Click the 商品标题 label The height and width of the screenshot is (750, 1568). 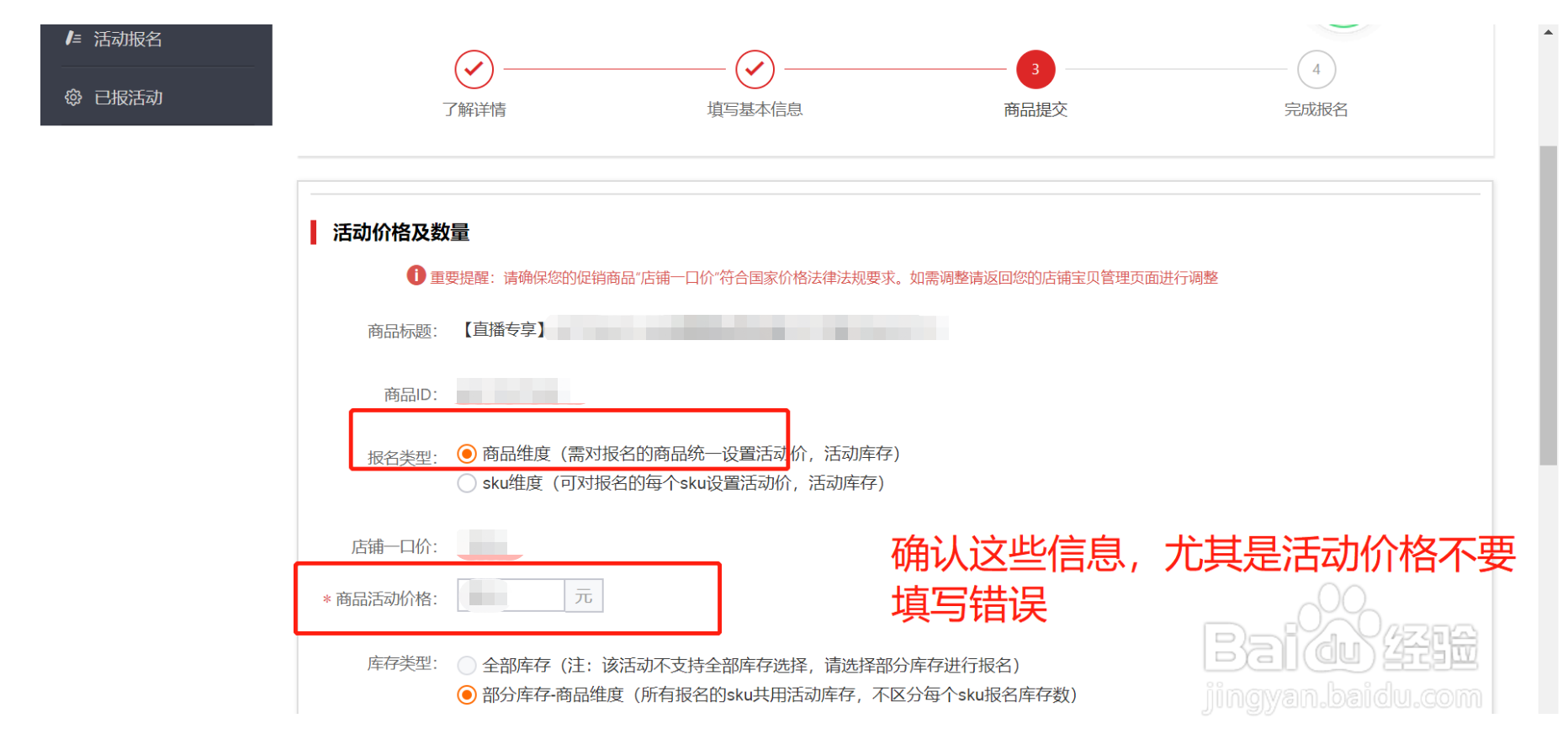(402, 332)
